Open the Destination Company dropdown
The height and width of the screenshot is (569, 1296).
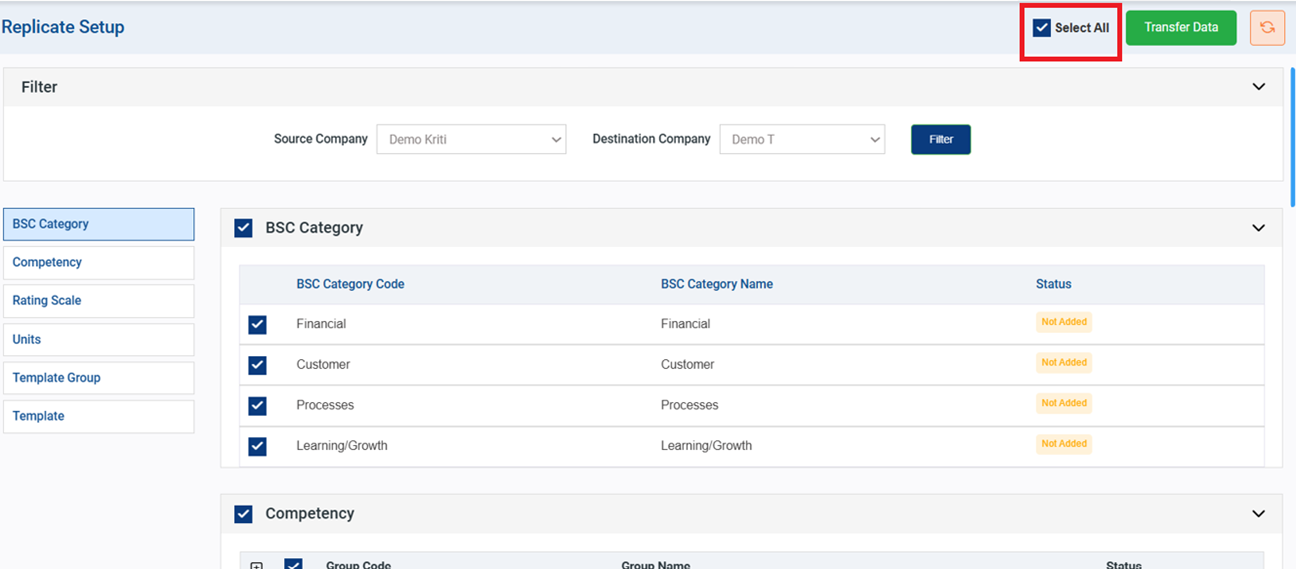pos(802,140)
